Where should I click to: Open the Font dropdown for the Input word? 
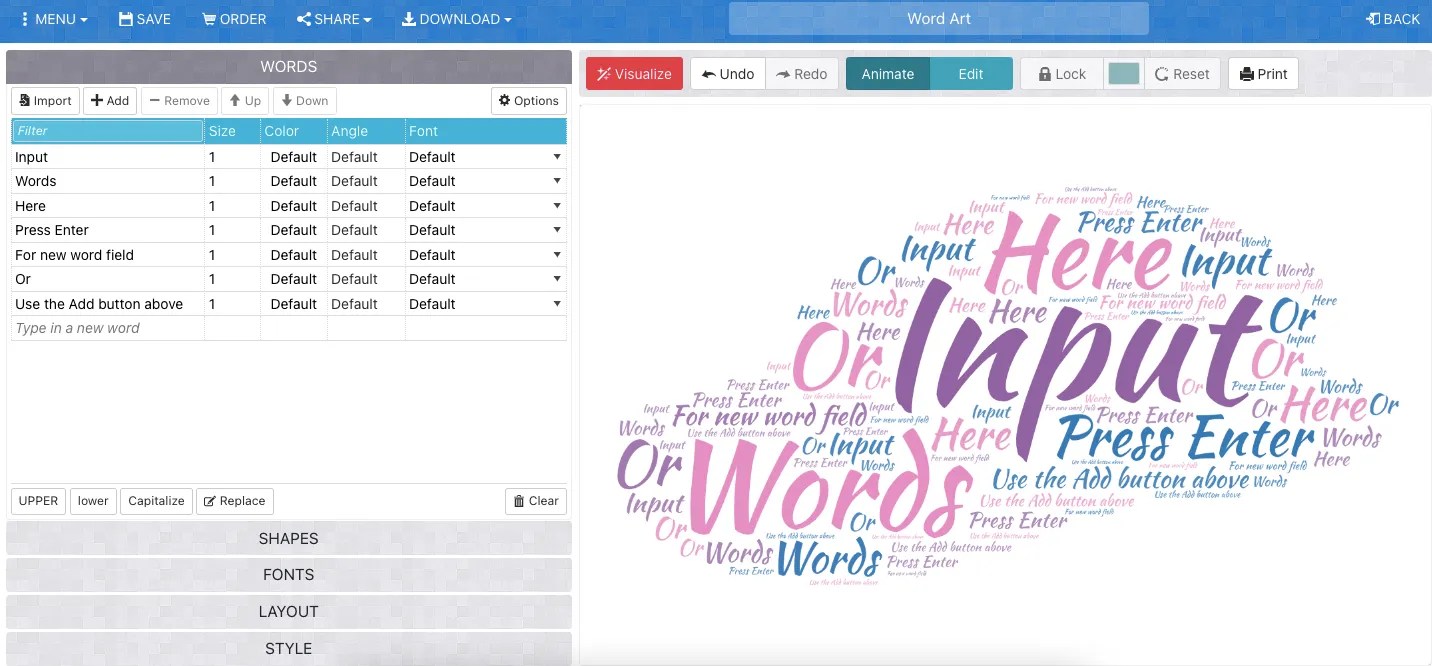pyautogui.click(x=556, y=157)
